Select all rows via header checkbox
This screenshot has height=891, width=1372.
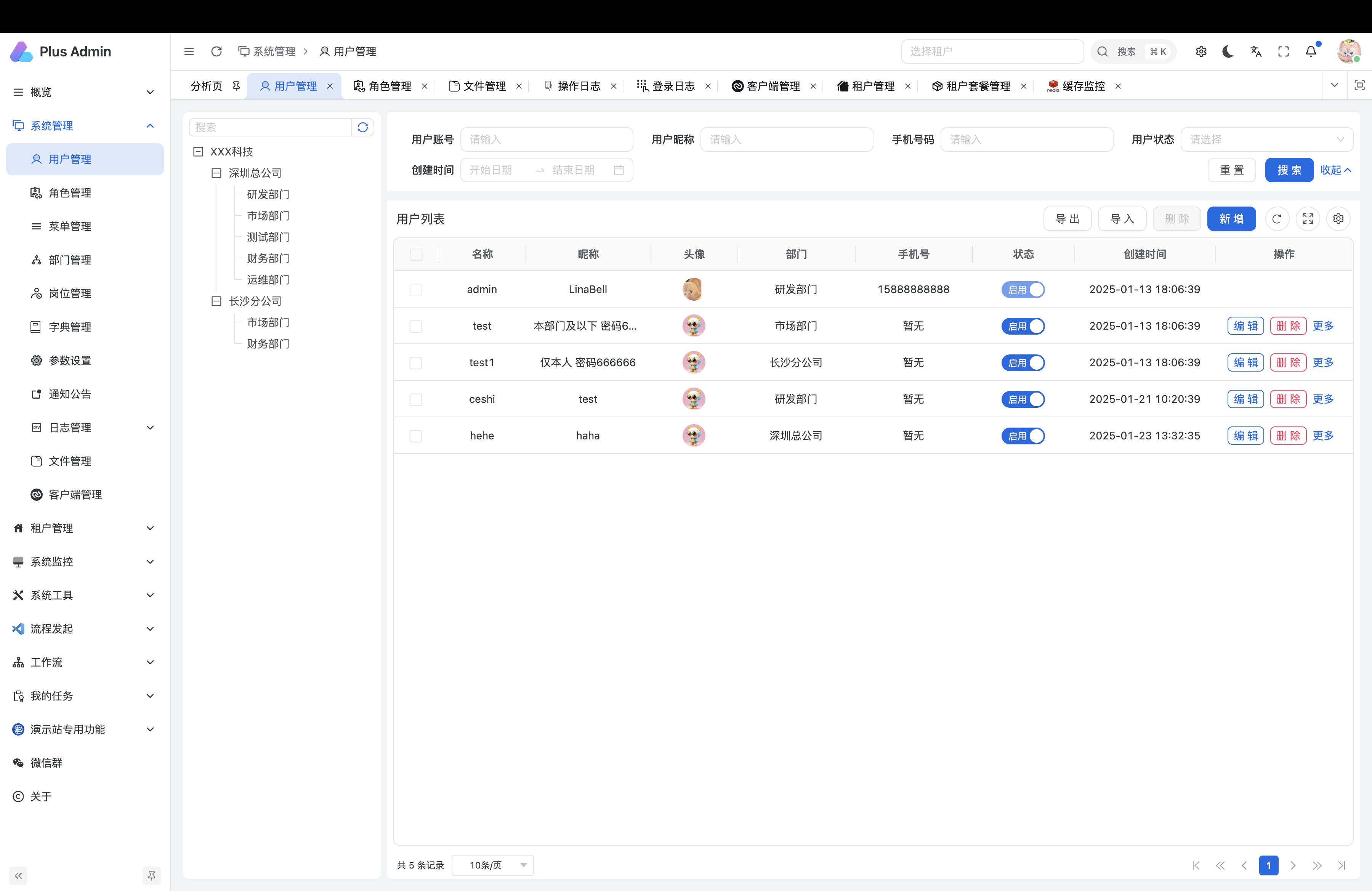click(416, 255)
